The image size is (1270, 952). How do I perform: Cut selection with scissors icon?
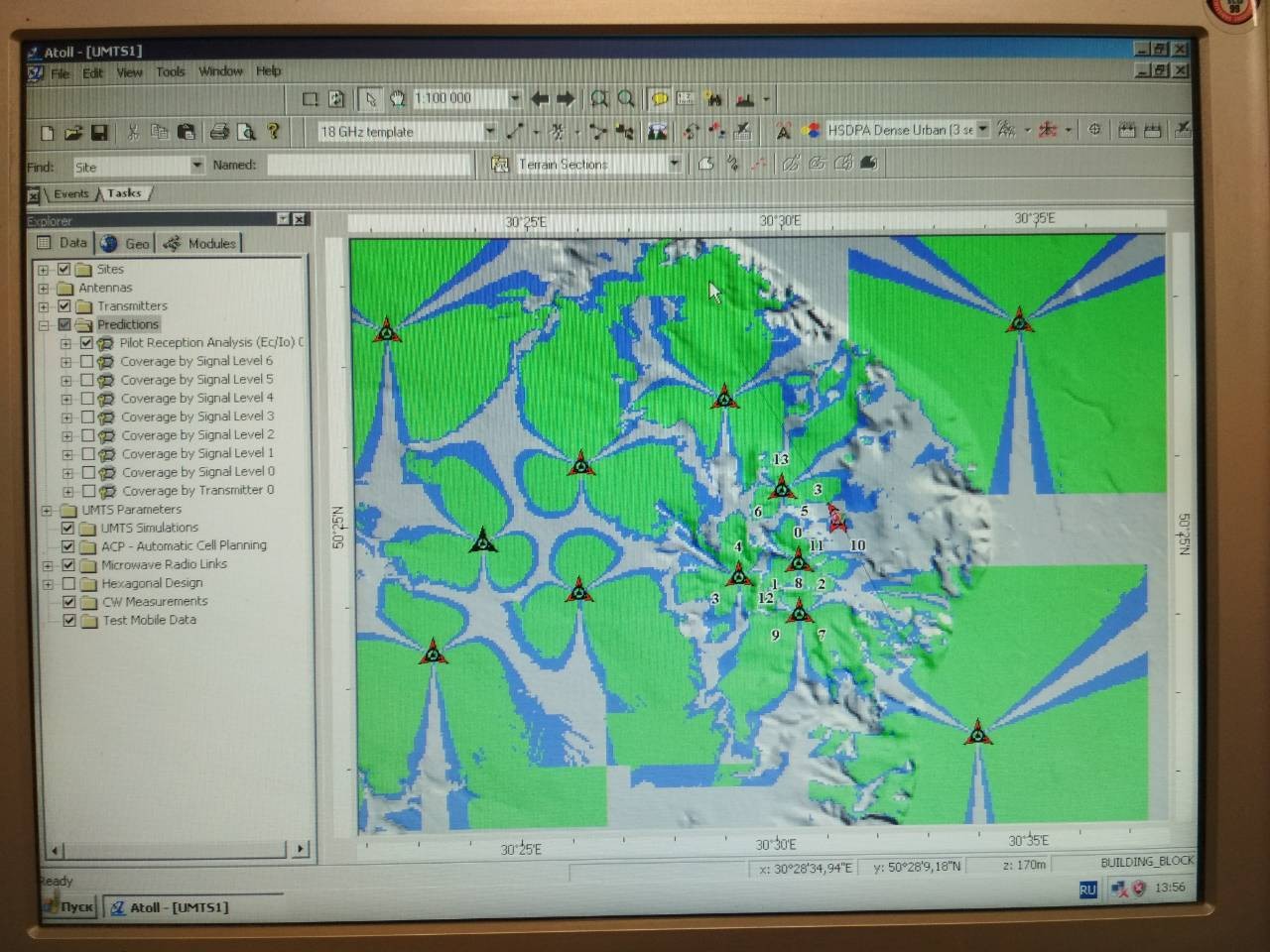(133, 132)
